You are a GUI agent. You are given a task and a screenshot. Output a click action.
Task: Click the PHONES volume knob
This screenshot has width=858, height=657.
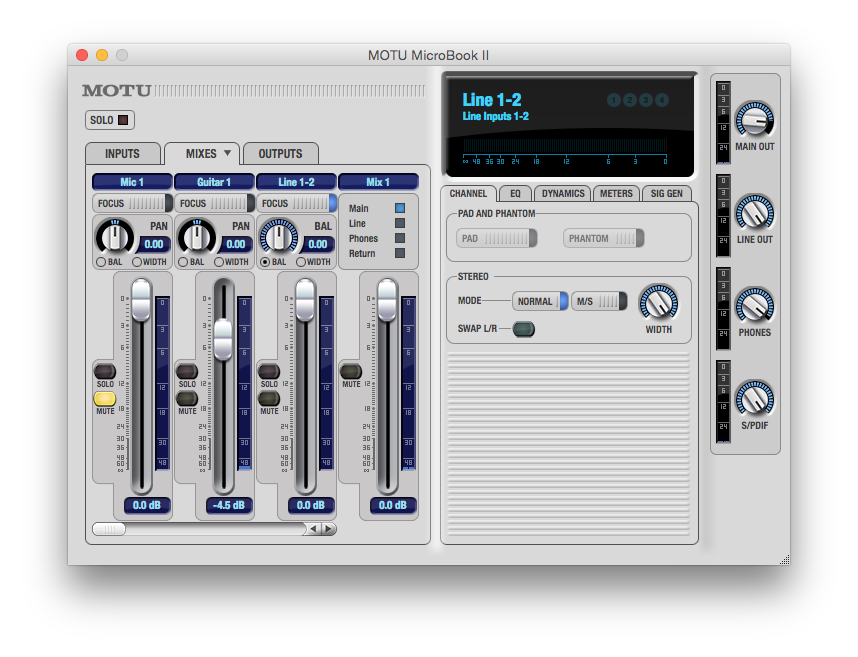755,305
